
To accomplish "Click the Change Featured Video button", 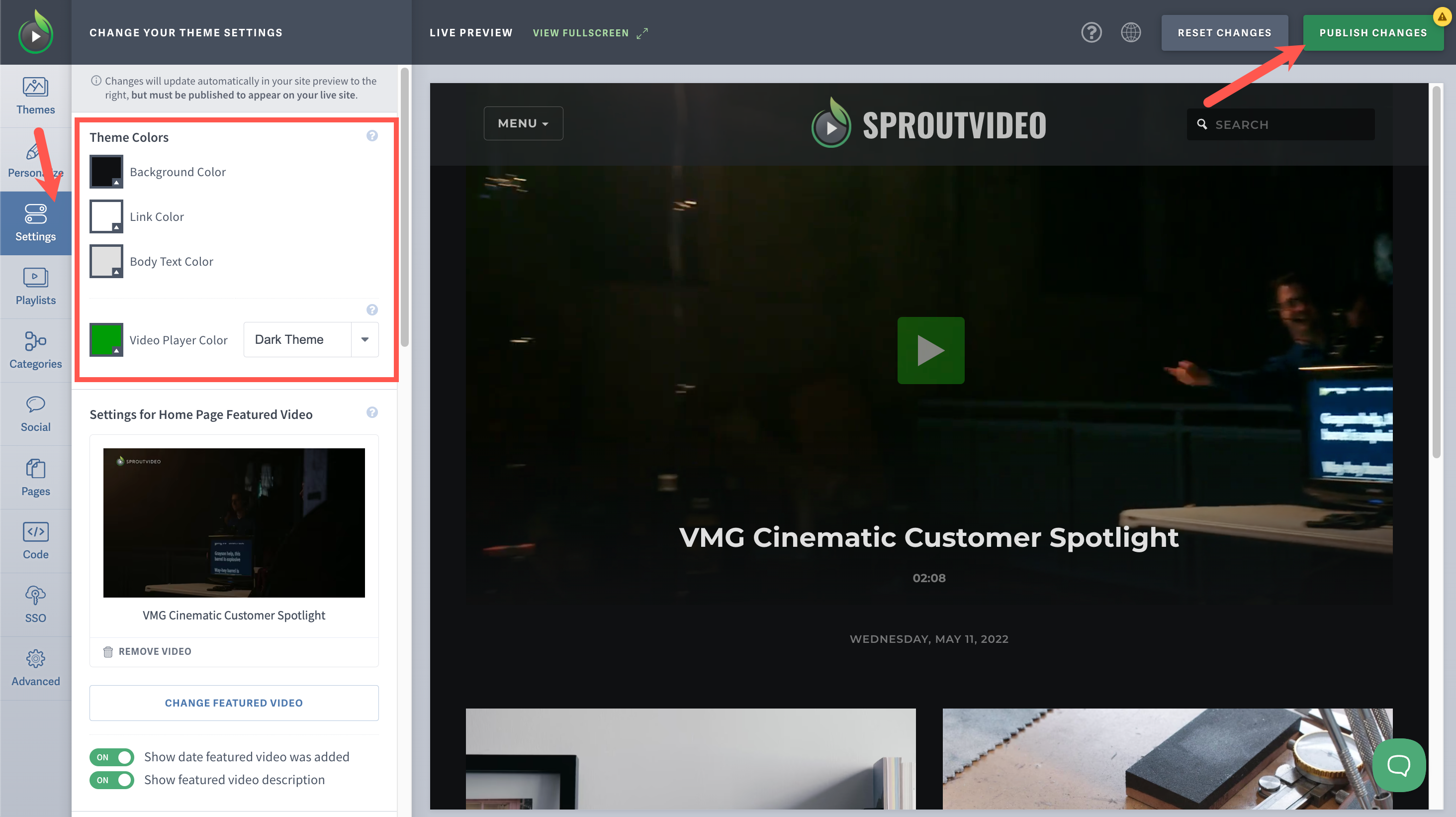I will click(233, 703).
